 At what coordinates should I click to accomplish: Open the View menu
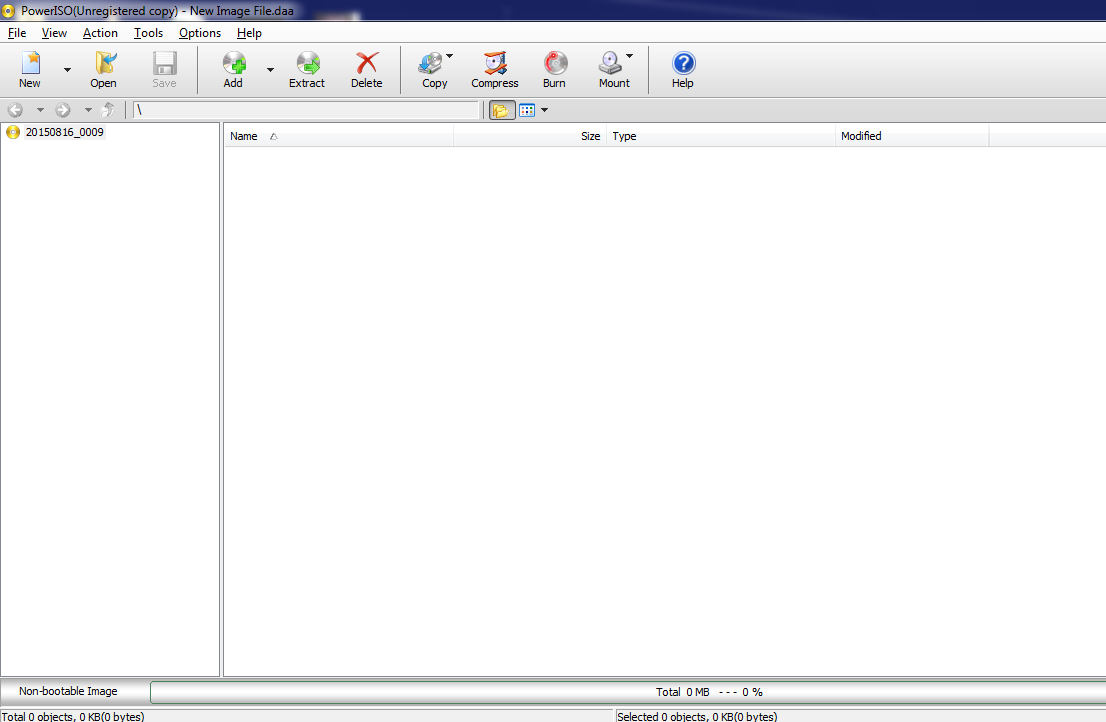[x=54, y=32]
